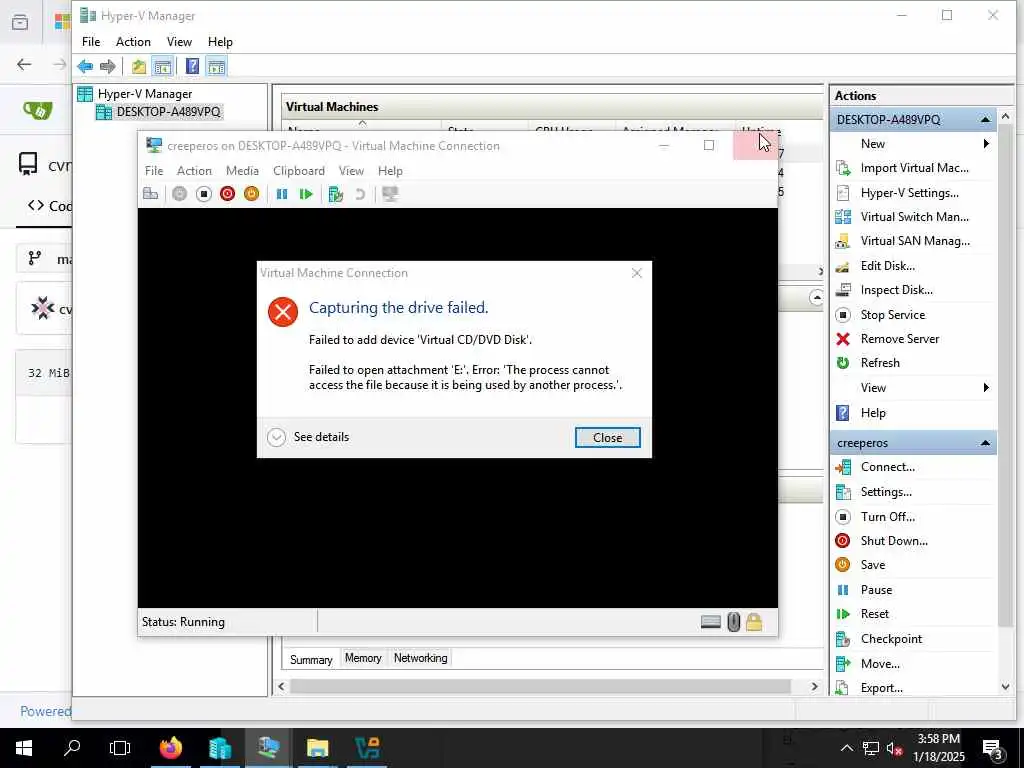Viewport: 1024px width, 768px height.
Task: Collapse the creeperos actions section
Action: [x=985, y=443]
